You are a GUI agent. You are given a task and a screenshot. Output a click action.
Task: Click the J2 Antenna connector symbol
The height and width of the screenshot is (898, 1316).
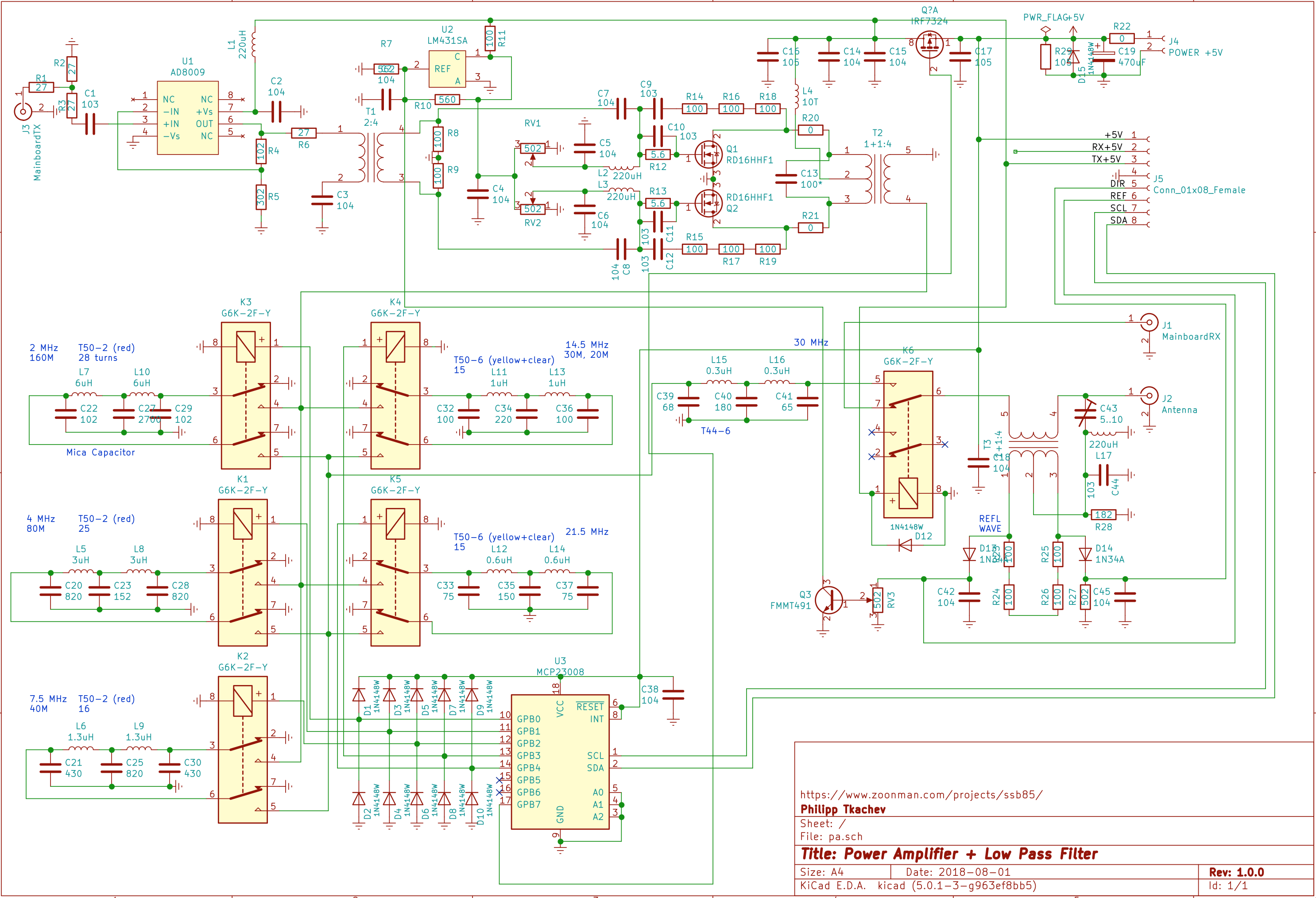click(x=1149, y=396)
